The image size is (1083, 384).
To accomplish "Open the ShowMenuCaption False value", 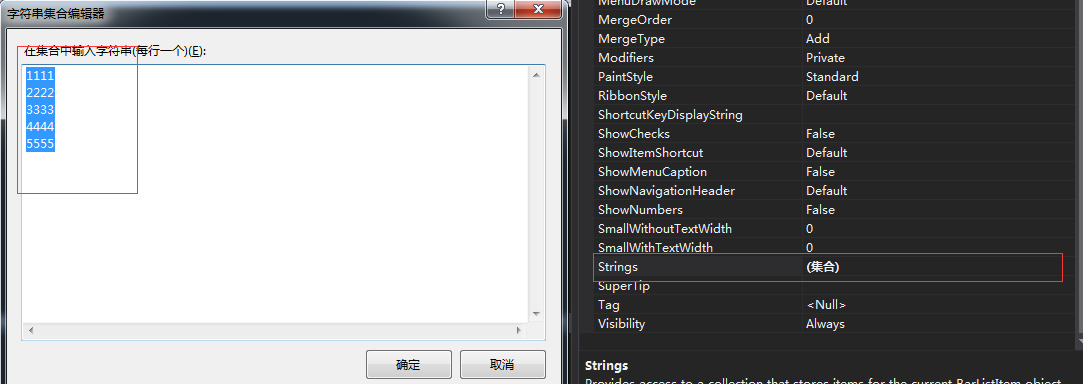I will pos(820,172).
